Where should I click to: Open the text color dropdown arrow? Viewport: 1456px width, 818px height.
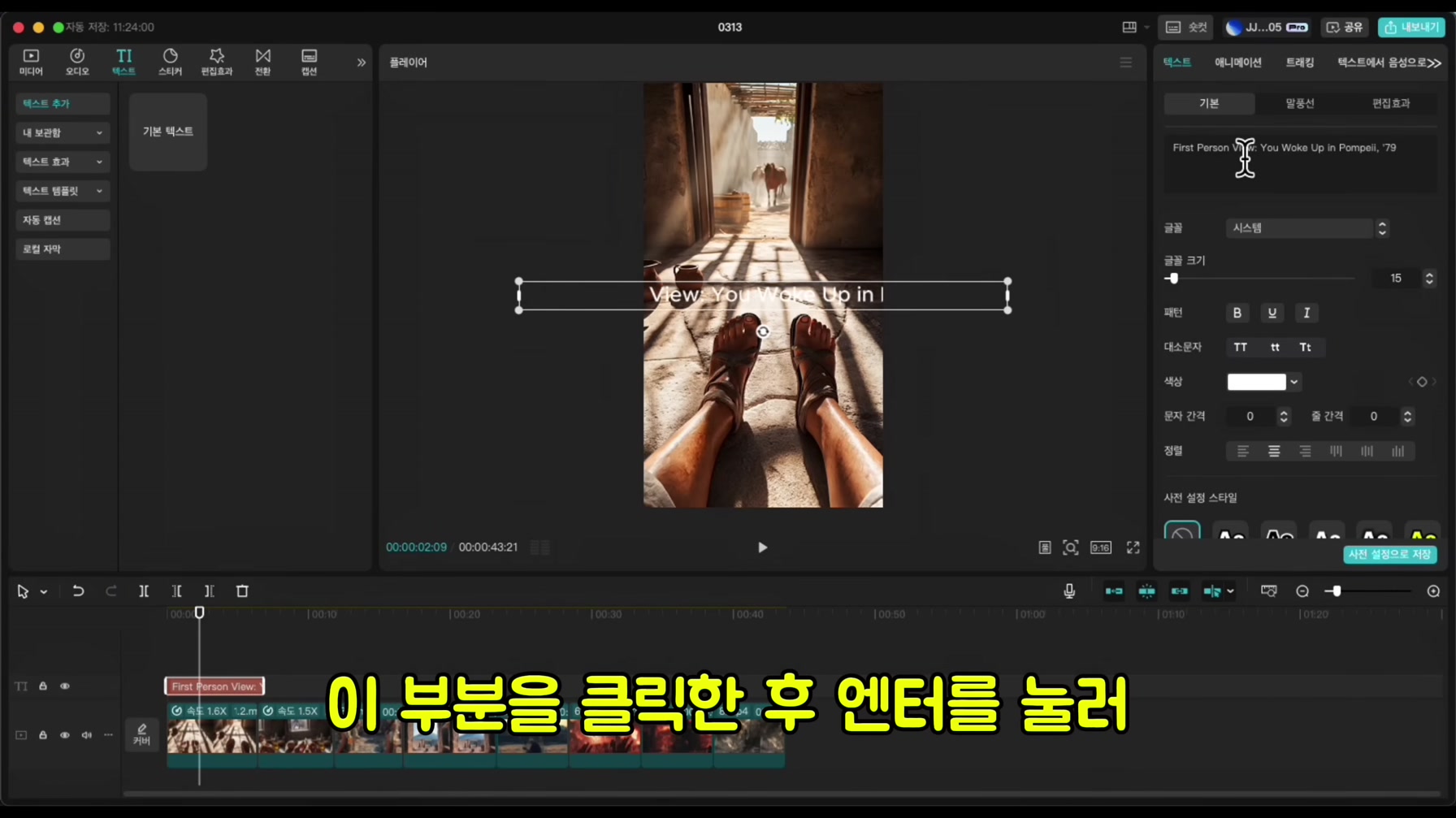(1294, 382)
